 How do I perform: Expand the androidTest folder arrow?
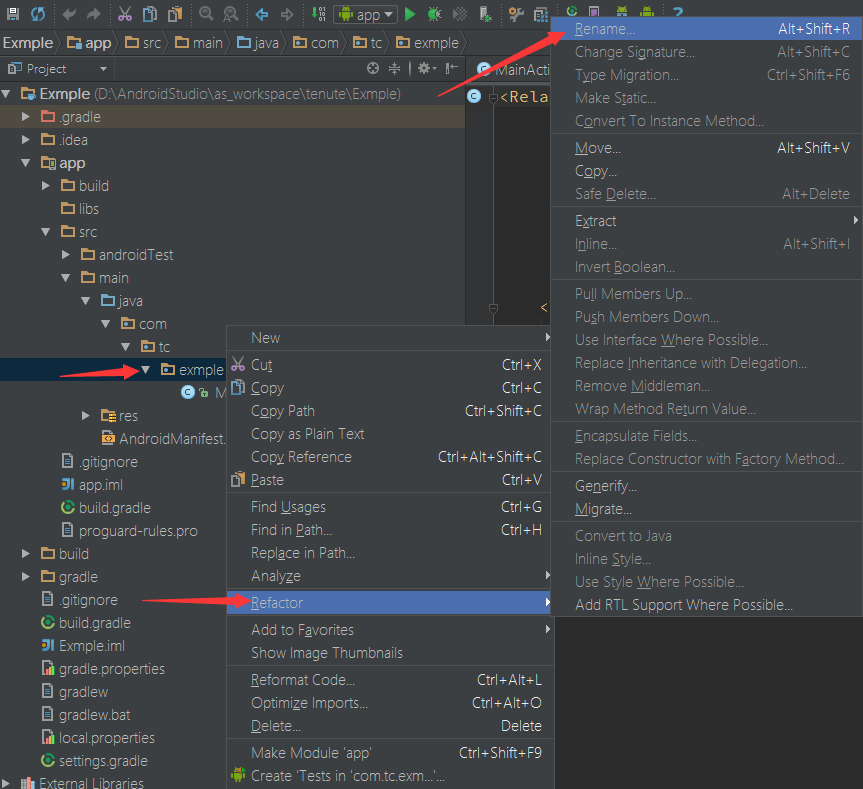coord(65,255)
